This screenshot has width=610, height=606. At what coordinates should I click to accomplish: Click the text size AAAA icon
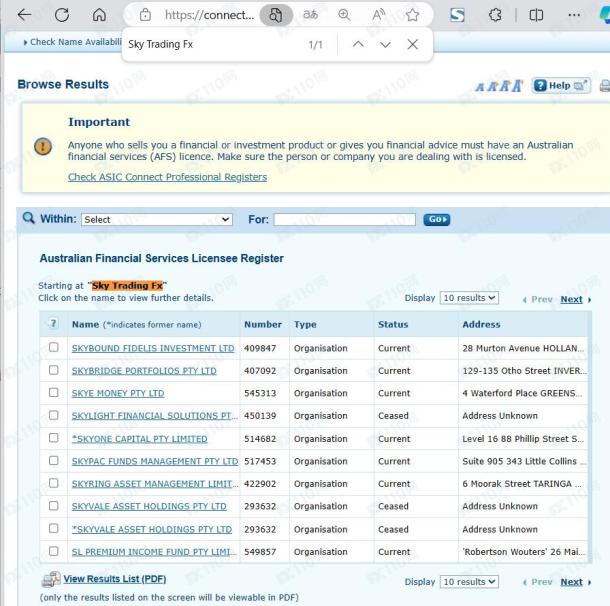tap(499, 86)
